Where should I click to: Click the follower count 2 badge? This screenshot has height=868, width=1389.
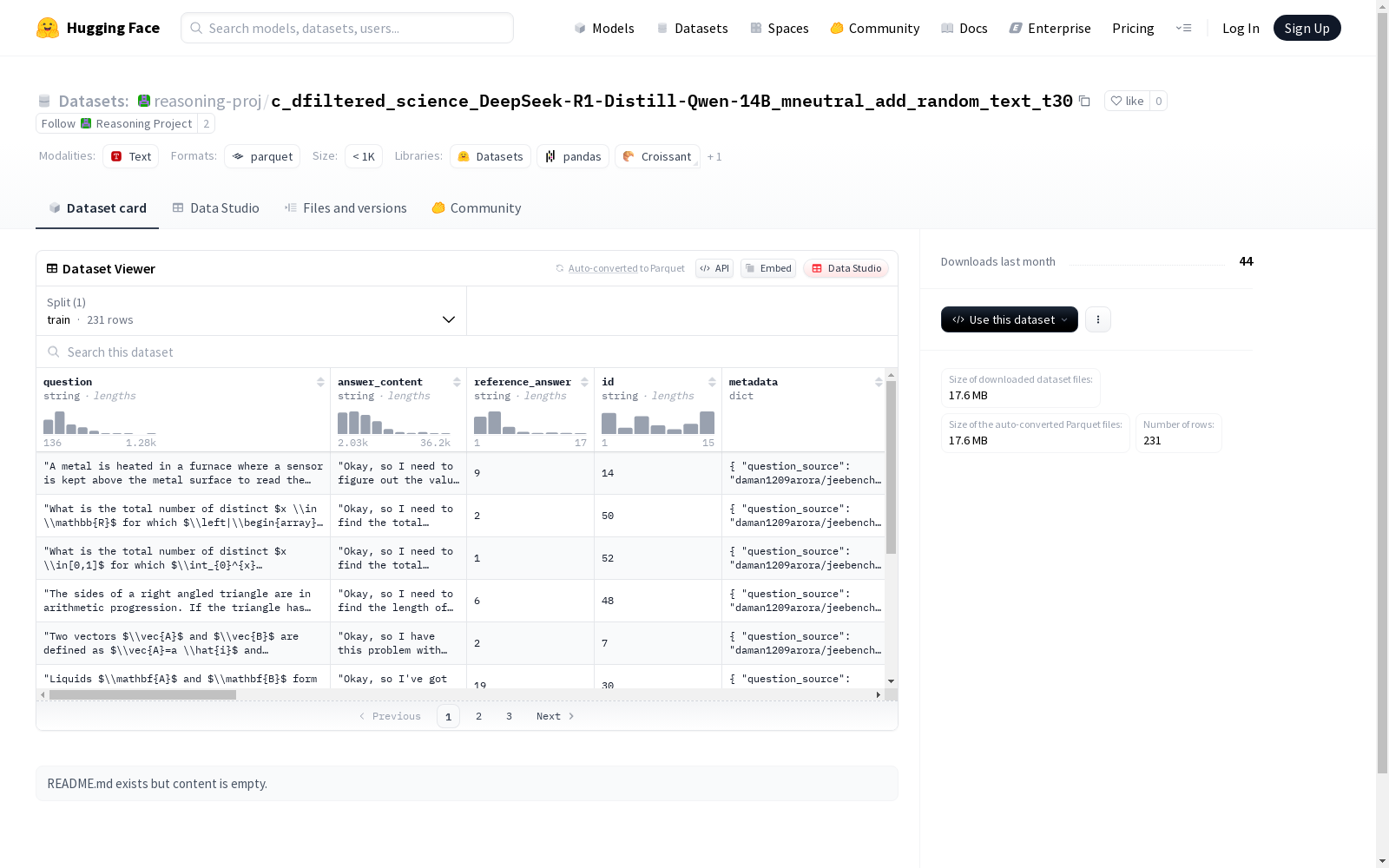(x=206, y=123)
